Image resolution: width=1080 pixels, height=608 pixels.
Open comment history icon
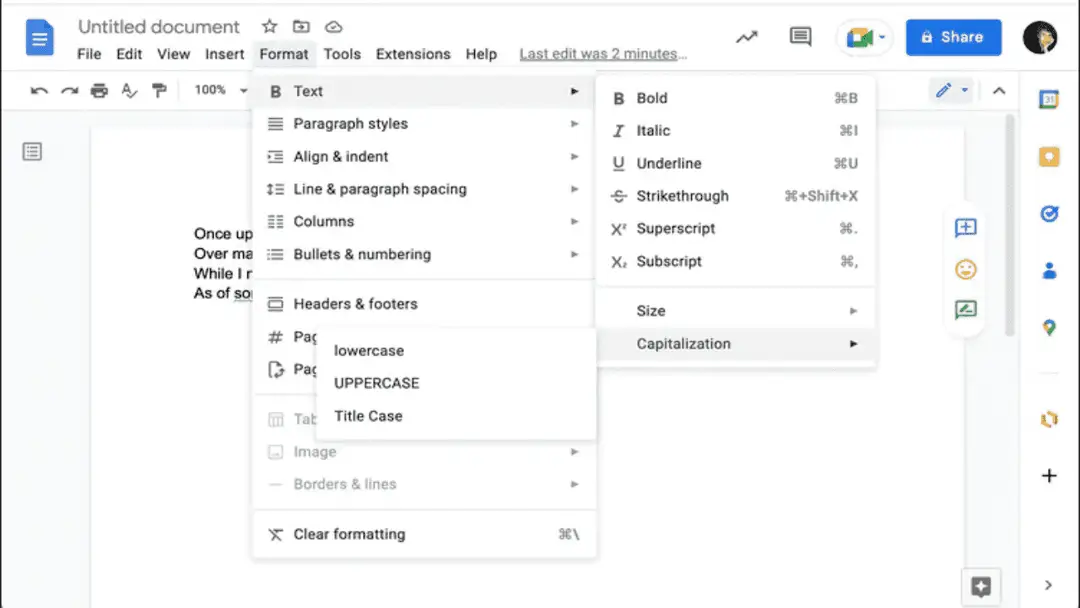[x=800, y=36]
